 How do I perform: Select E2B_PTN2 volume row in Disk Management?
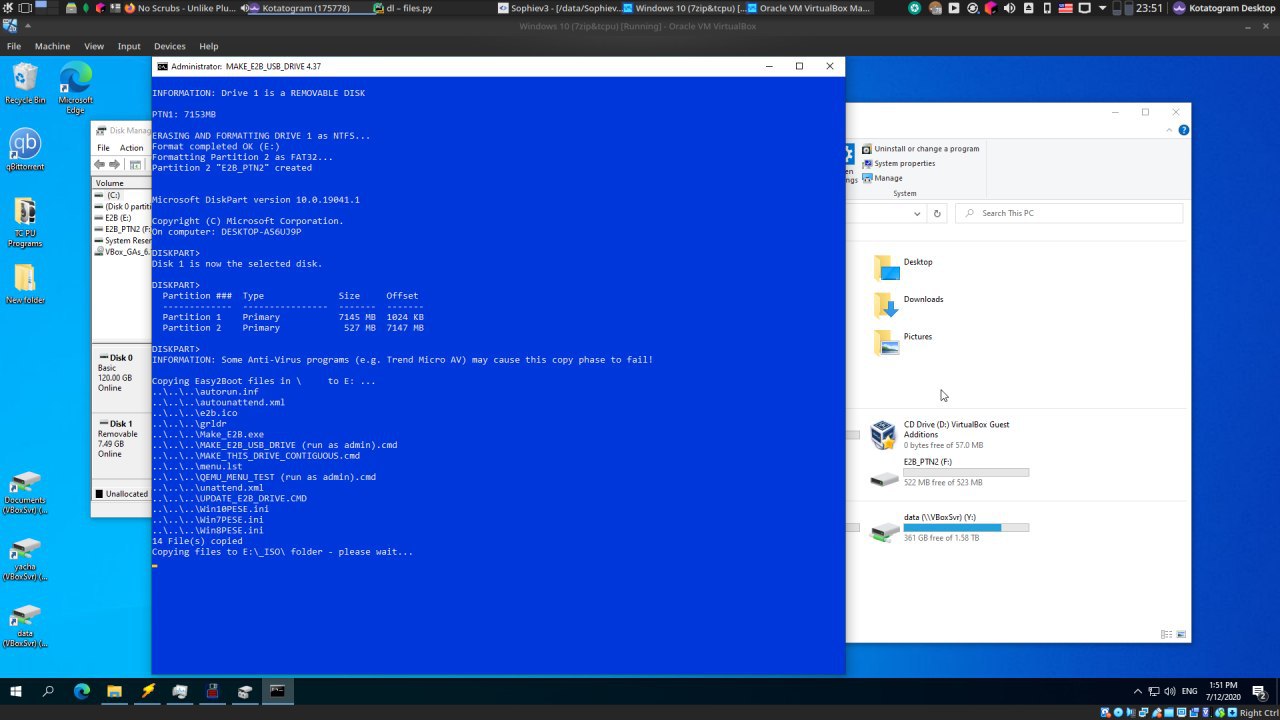[122, 229]
